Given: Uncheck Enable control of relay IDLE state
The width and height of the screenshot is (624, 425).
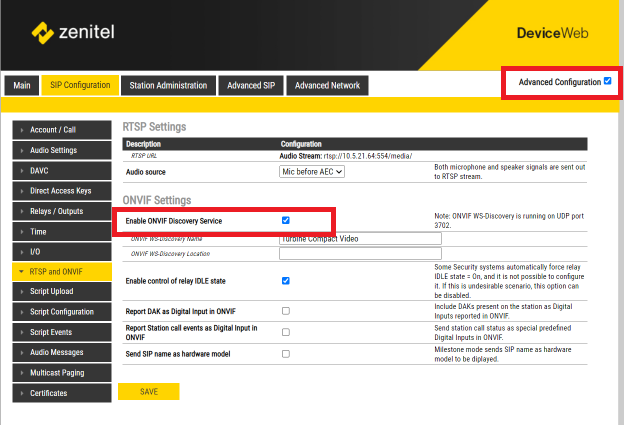Looking at the screenshot, I should pyautogui.click(x=286, y=280).
